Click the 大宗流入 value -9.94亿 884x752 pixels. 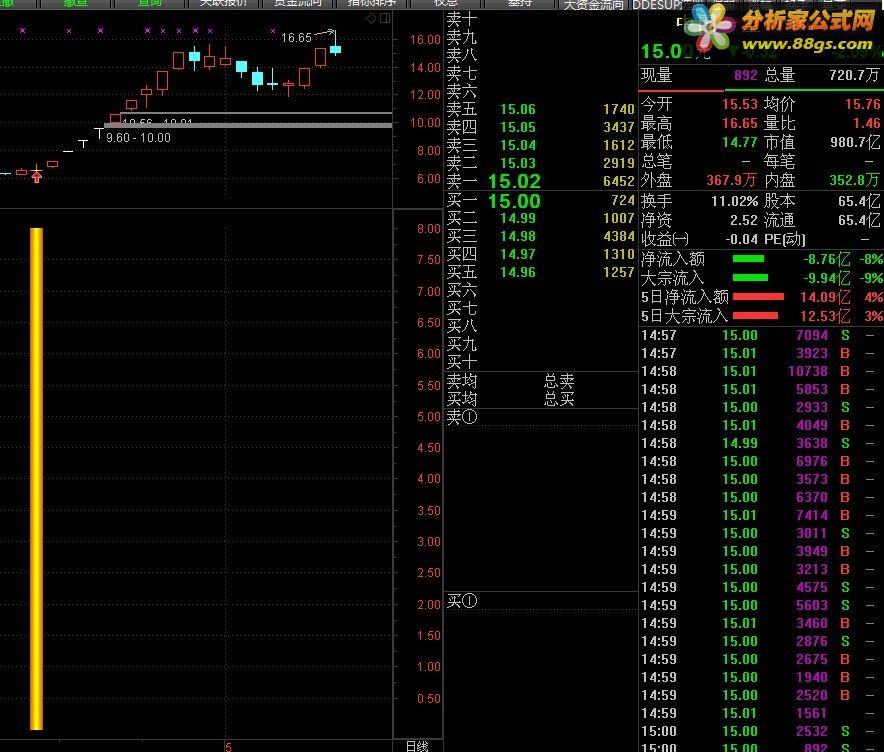click(x=826, y=278)
